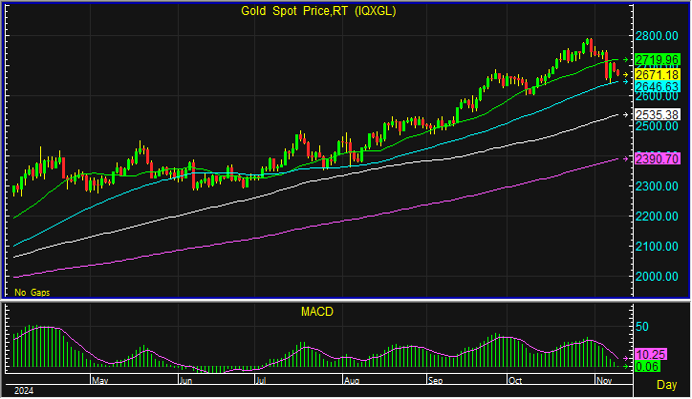Click the cyan 2646.63 moving average label

click(x=657, y=86)
